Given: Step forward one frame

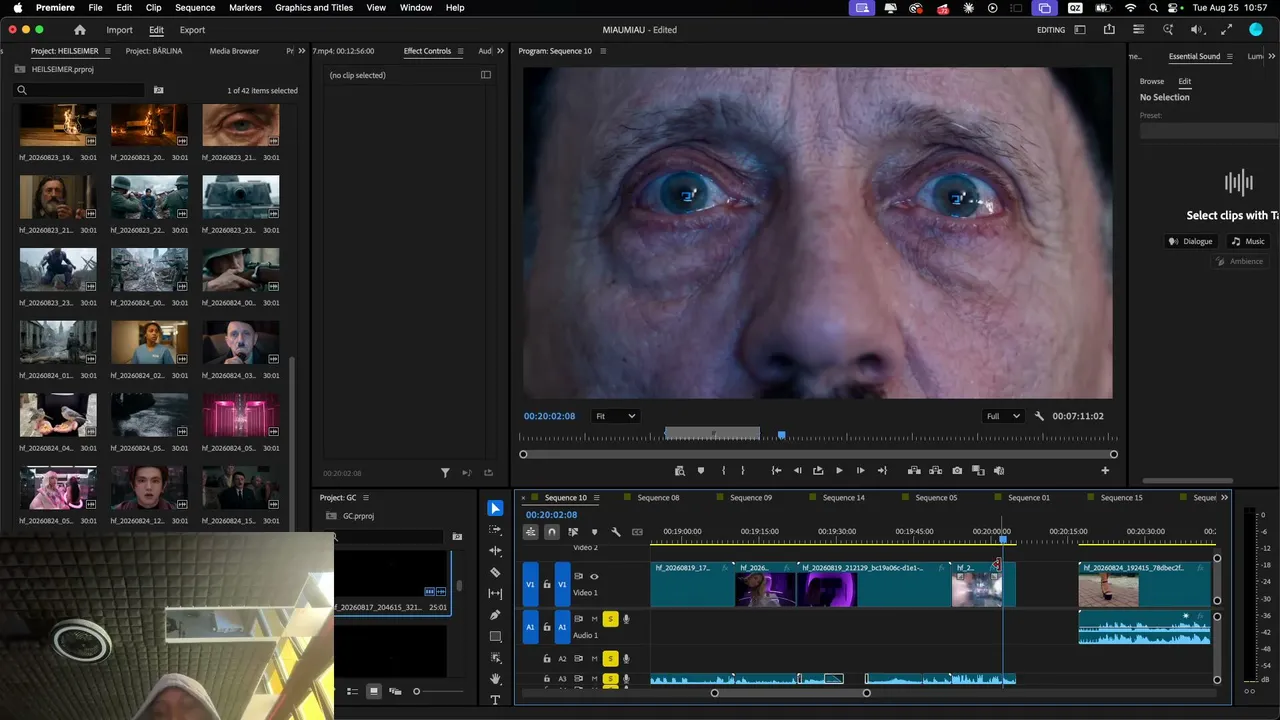Looking at the screenshot, I should [860, 471].
